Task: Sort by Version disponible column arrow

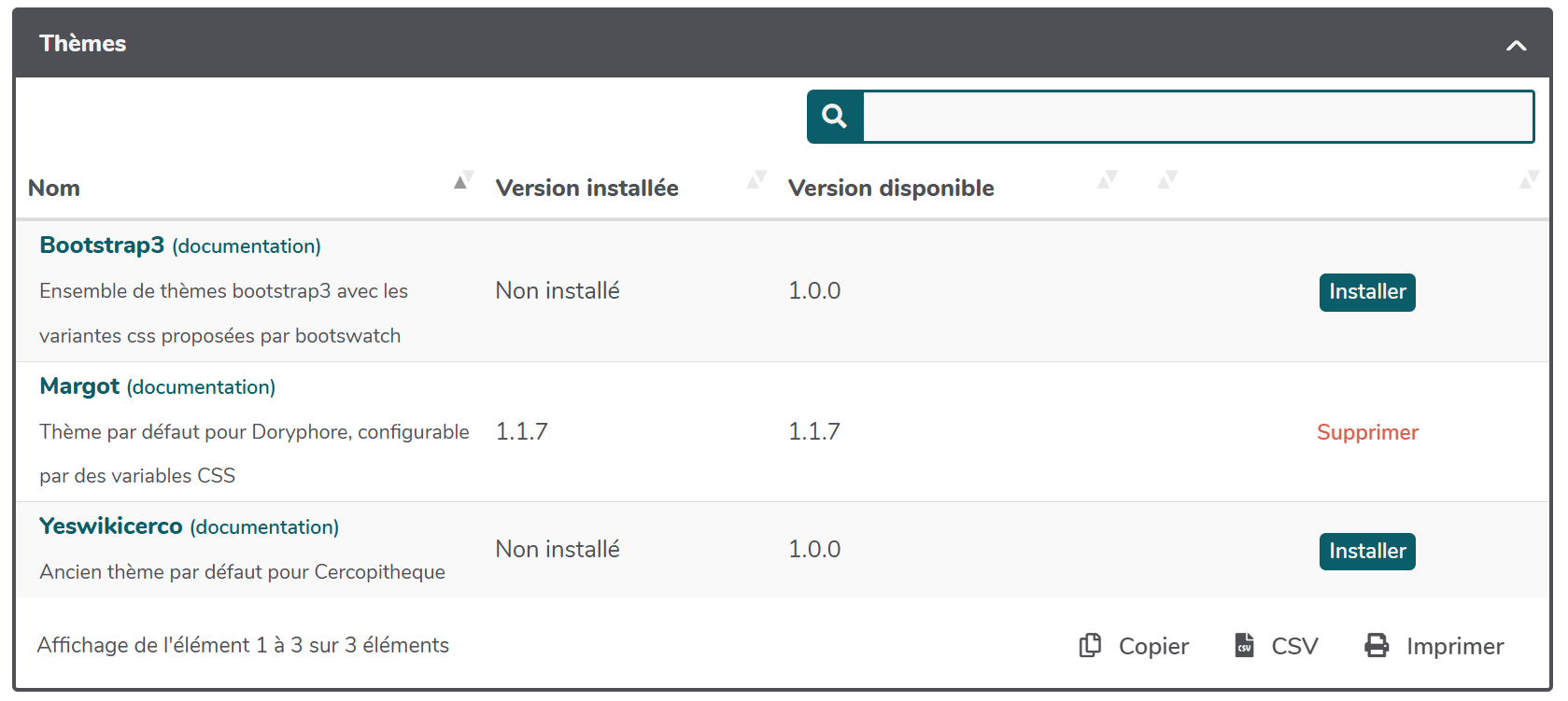Action: (1107, 180)
